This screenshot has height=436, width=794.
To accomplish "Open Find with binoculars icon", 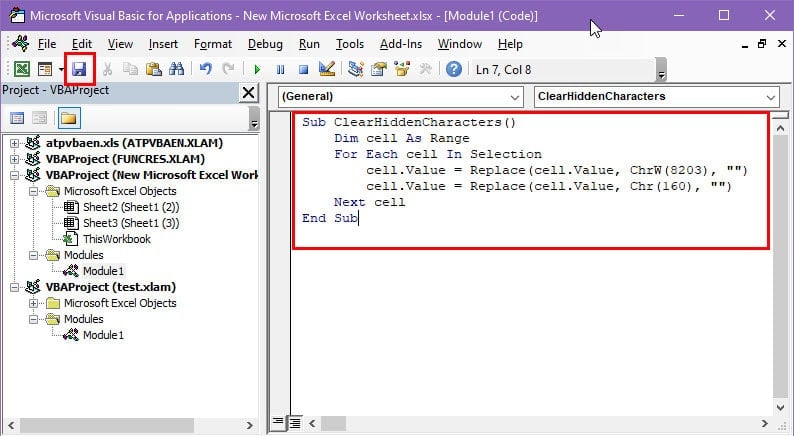I will (176, 69).
